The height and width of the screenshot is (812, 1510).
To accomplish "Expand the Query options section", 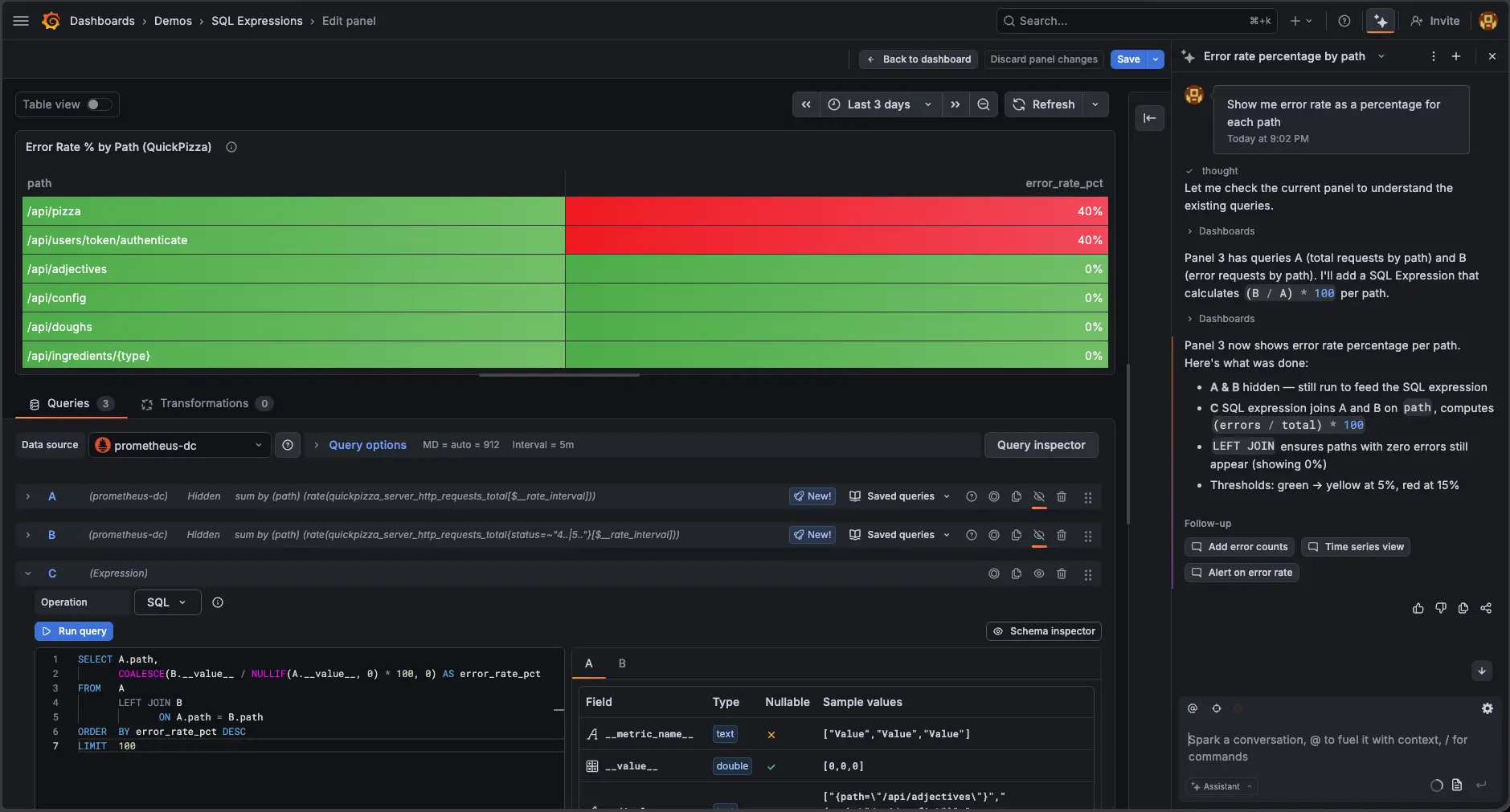I will point(366,445).
